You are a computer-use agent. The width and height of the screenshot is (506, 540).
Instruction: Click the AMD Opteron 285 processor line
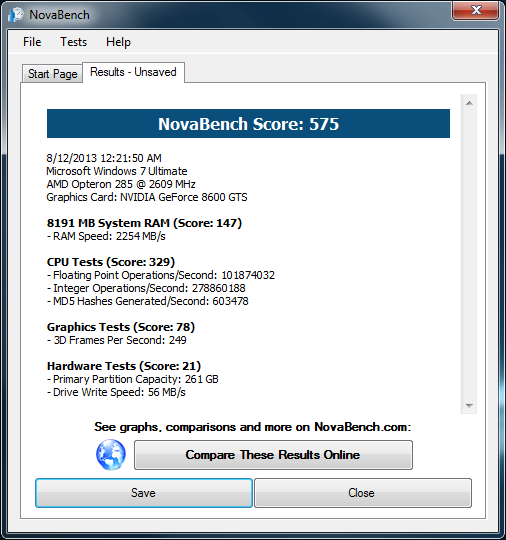point(121,184)
